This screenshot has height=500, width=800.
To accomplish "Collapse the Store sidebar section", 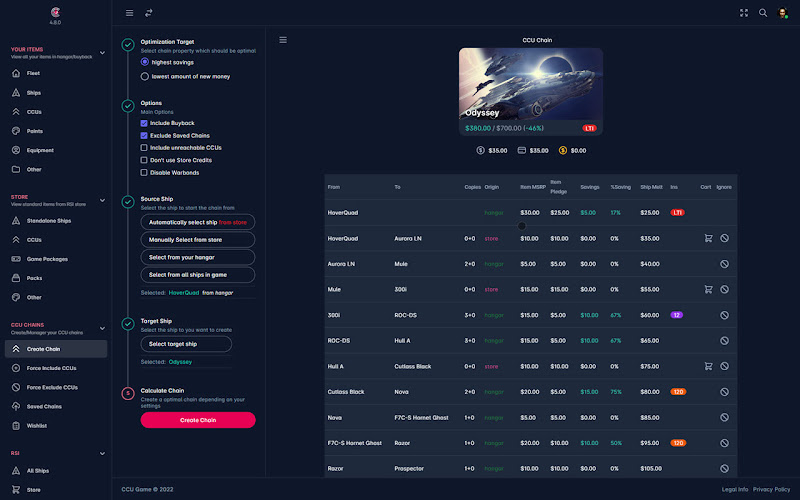I will point(102,200).
